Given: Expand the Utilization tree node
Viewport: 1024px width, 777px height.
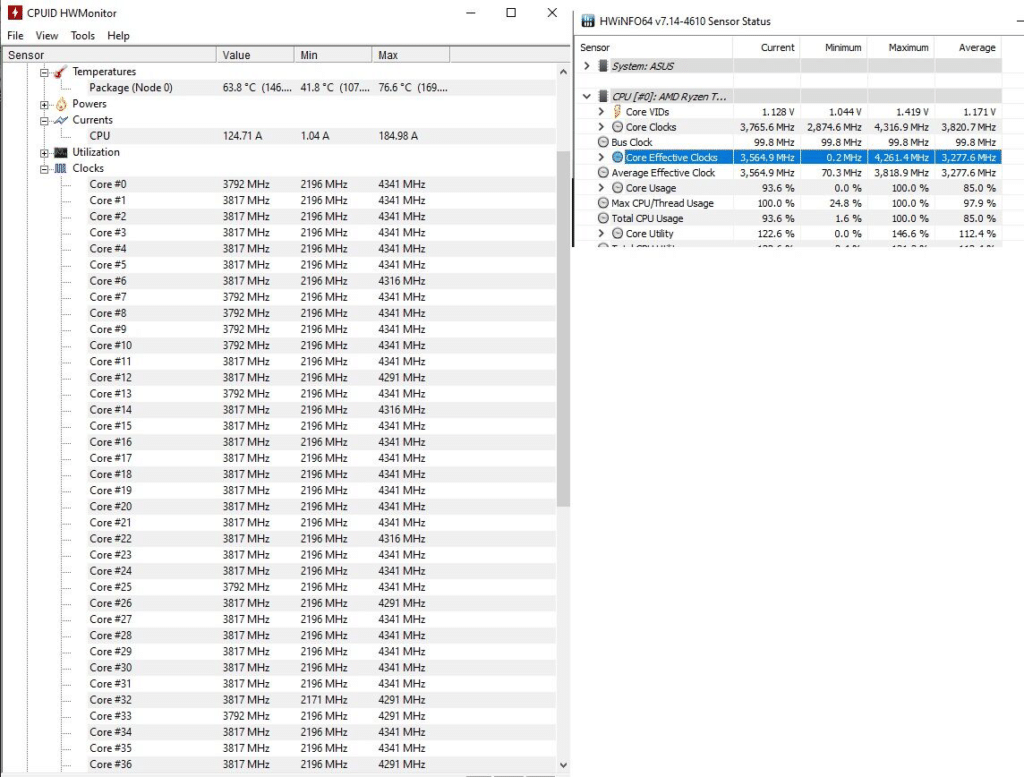Looking at the screenshot, I should (x=44, y=153).
